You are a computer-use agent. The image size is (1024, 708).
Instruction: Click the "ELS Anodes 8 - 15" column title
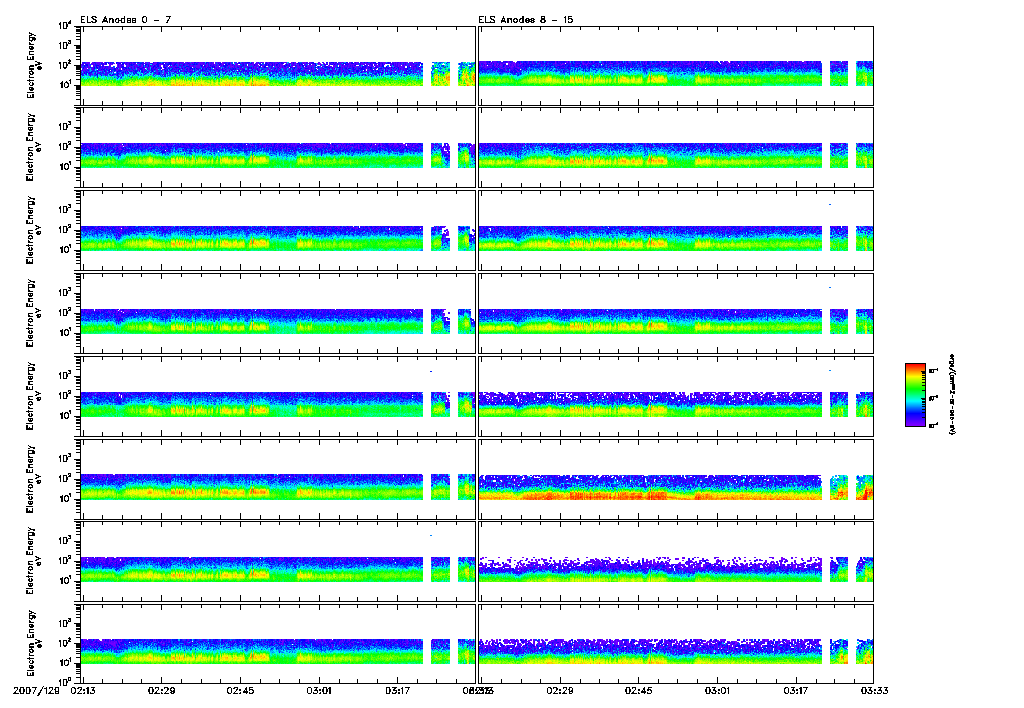(526, 20)
